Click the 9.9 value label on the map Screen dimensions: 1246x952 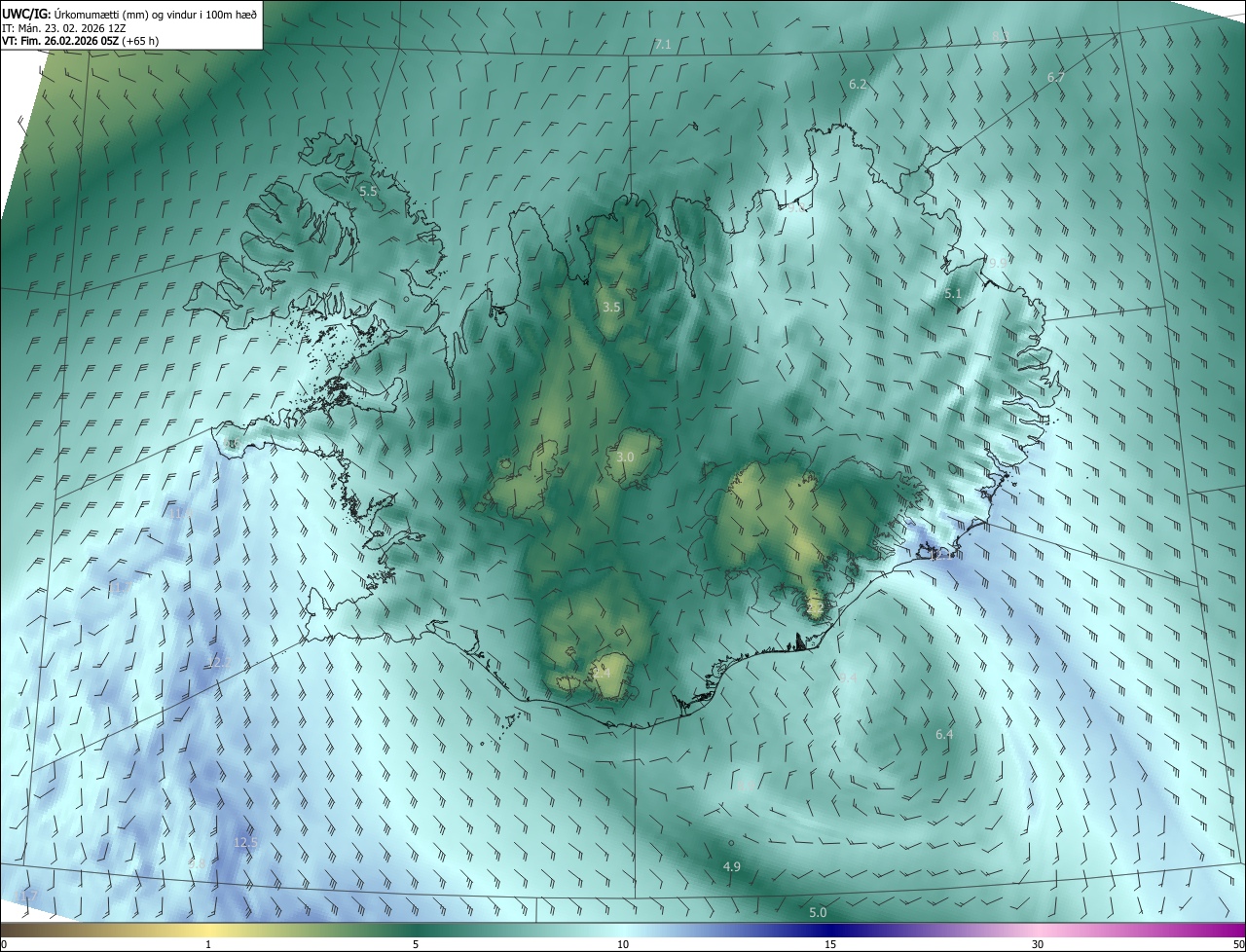pos(996,264)
